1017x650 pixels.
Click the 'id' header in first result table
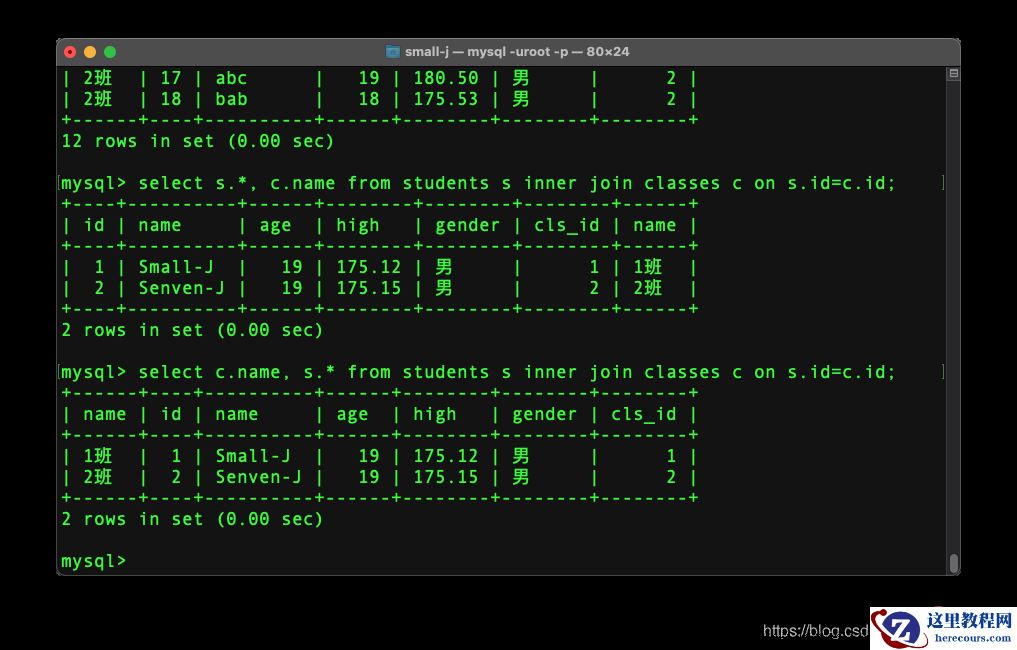pyautogui.click(x=94, y=225)
